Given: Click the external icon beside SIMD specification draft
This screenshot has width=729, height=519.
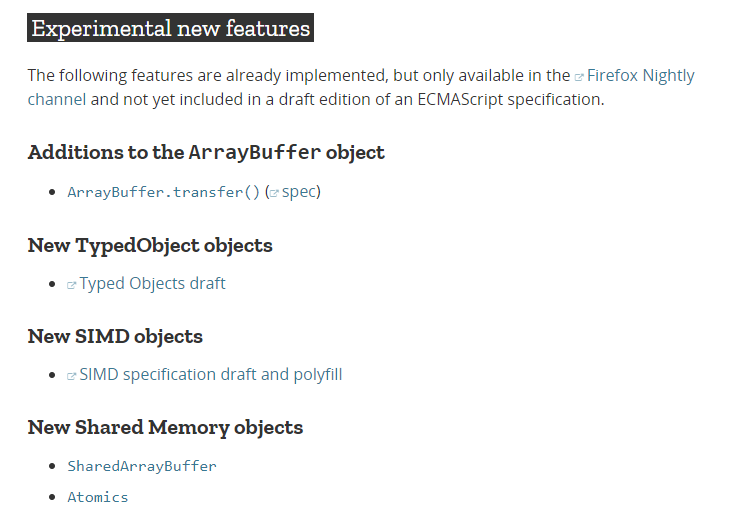Looking at the screenshot, I should coord(72,376).
